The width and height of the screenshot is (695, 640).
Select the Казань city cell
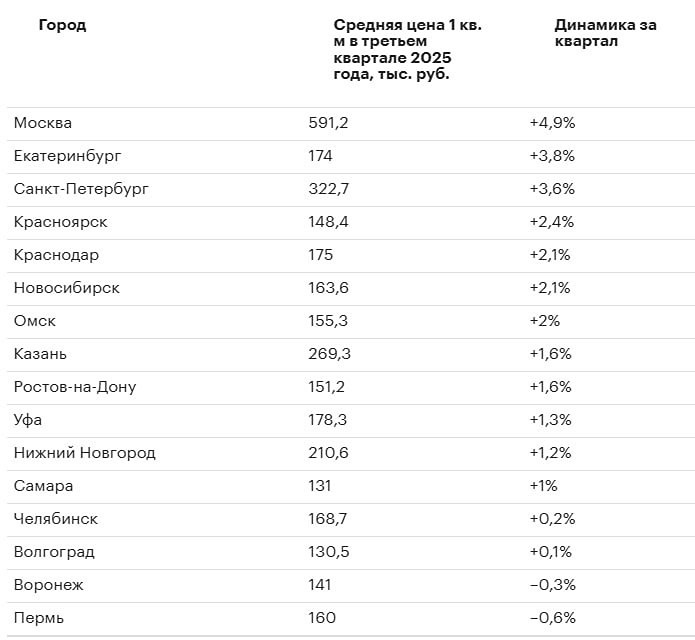[x=41, y=354]
